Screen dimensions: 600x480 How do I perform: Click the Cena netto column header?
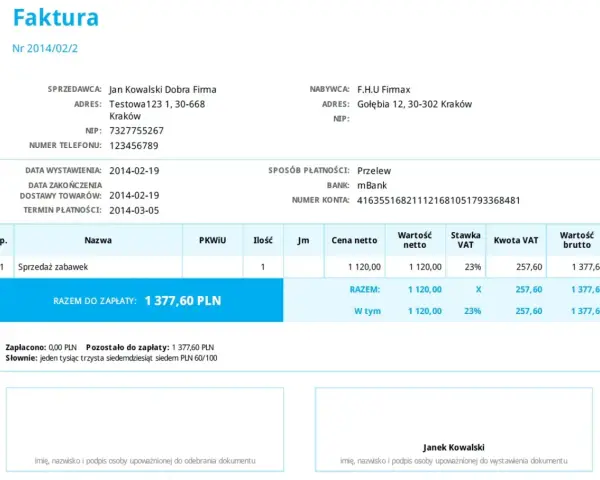(354, 240)
